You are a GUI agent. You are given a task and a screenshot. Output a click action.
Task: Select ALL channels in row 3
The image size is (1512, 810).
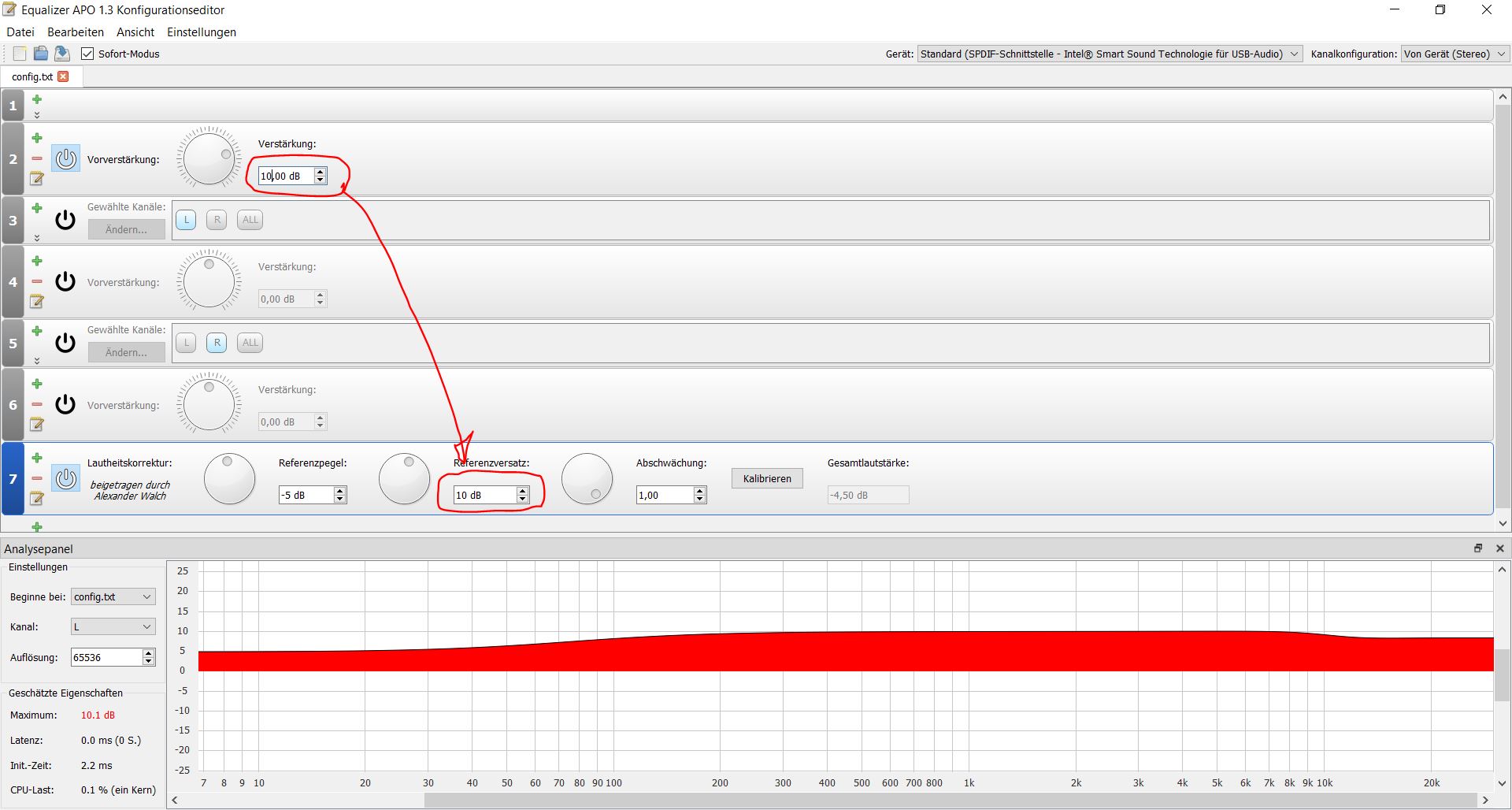coord(250,220)
